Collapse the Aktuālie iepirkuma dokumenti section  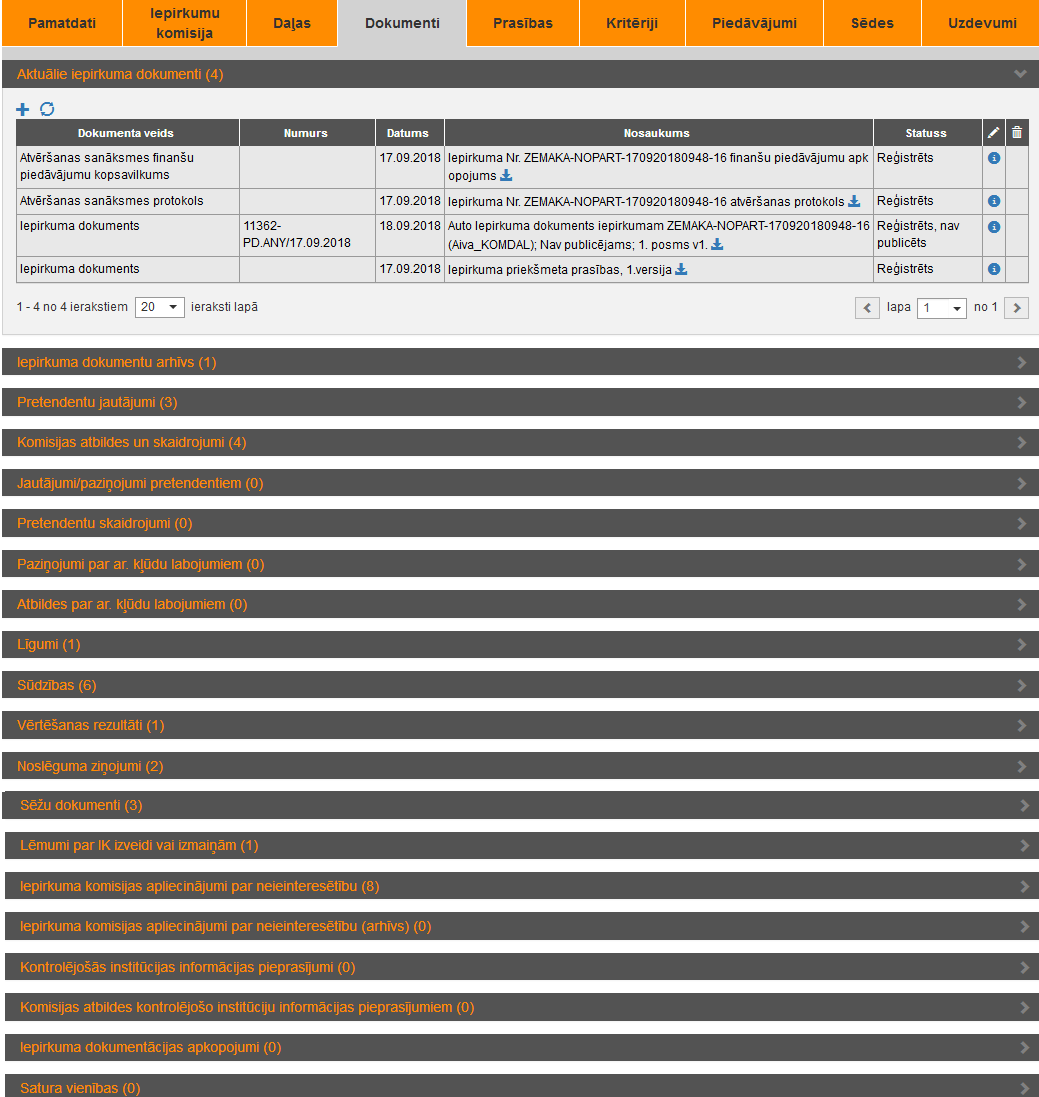(1020, 74)
